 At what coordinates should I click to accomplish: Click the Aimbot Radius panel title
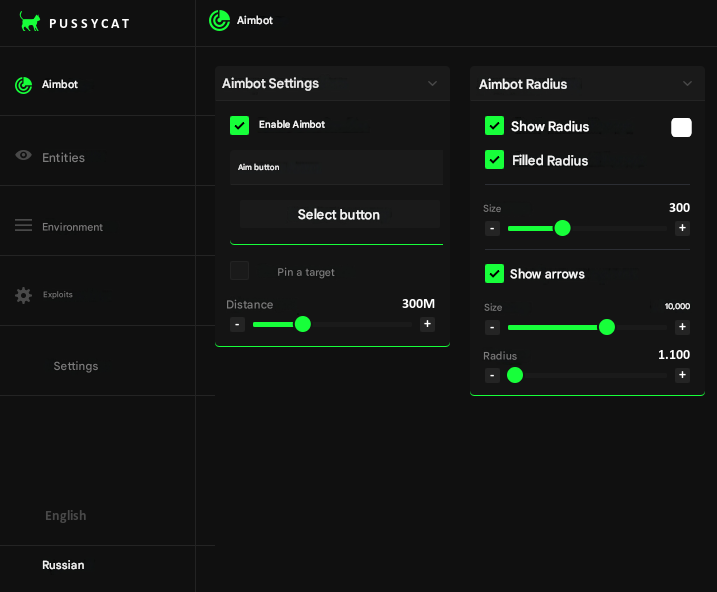click(x=523, y=84)
